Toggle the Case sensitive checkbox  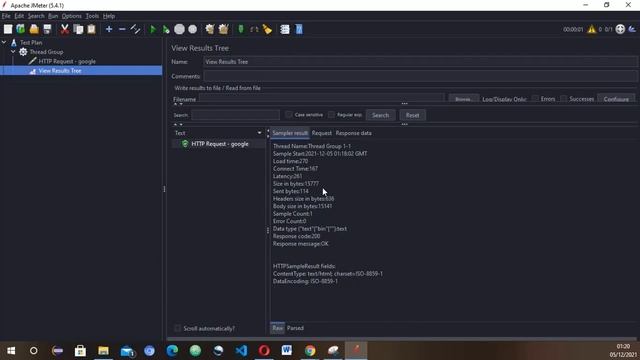pos(289,115)
